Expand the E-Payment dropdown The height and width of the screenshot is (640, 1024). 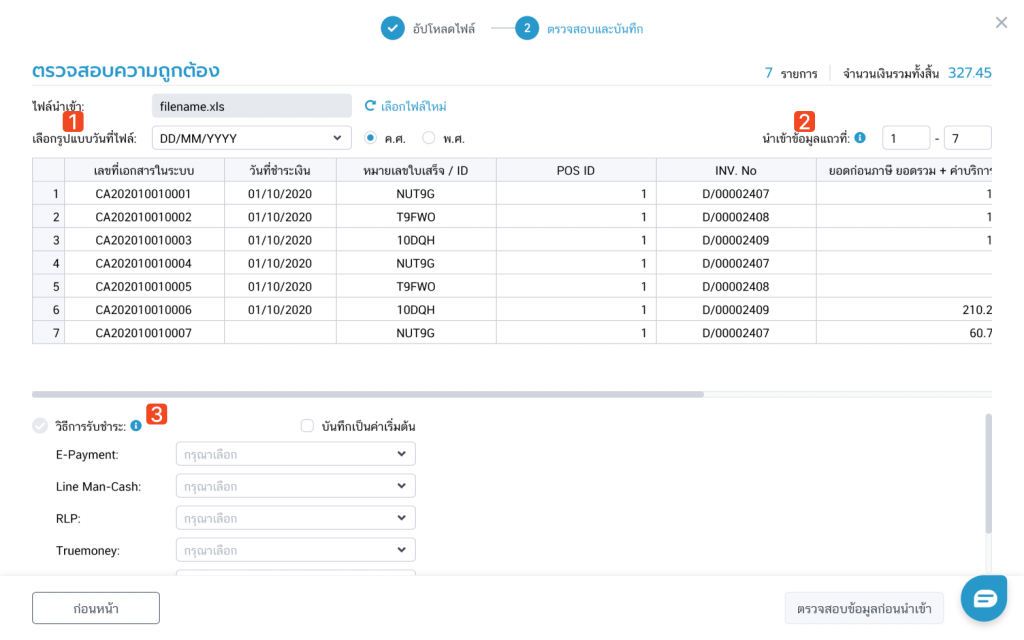[295, 454]
